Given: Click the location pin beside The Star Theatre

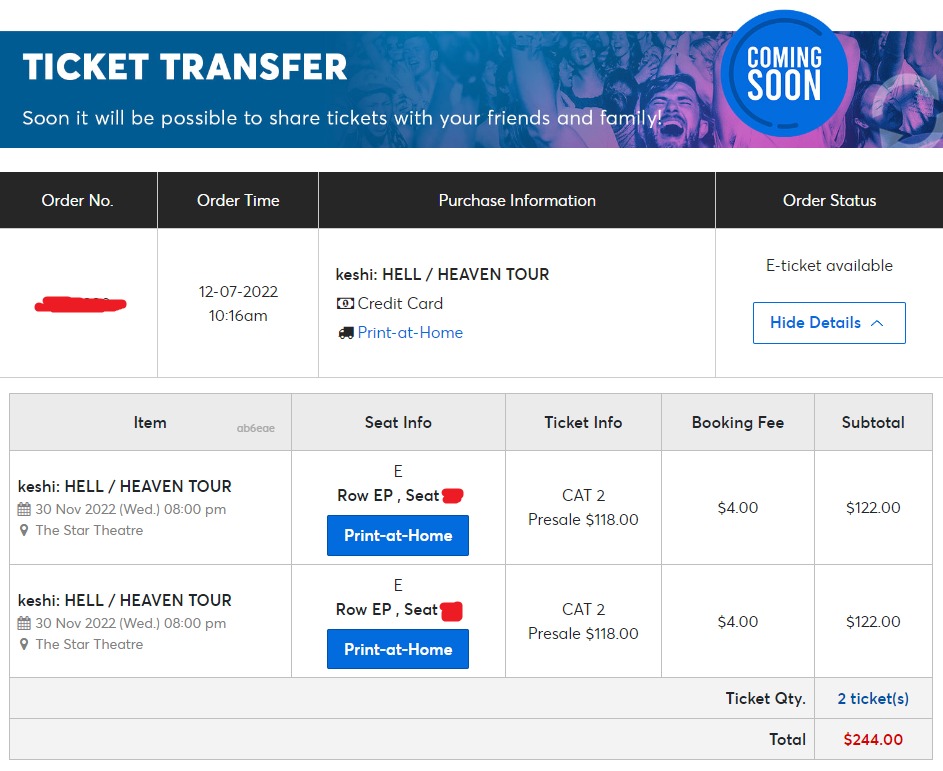Looking at the screenshot, I should click(22, 530).
